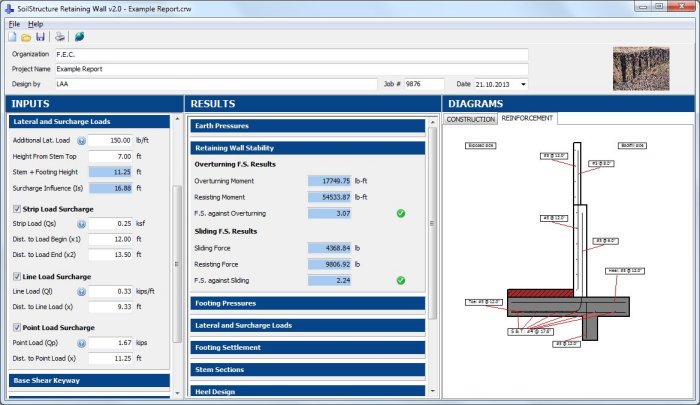This screenshot has height=405, width=700.
Task: Disable the Point Load Surcharge checkbox
Action: [16, 327]
